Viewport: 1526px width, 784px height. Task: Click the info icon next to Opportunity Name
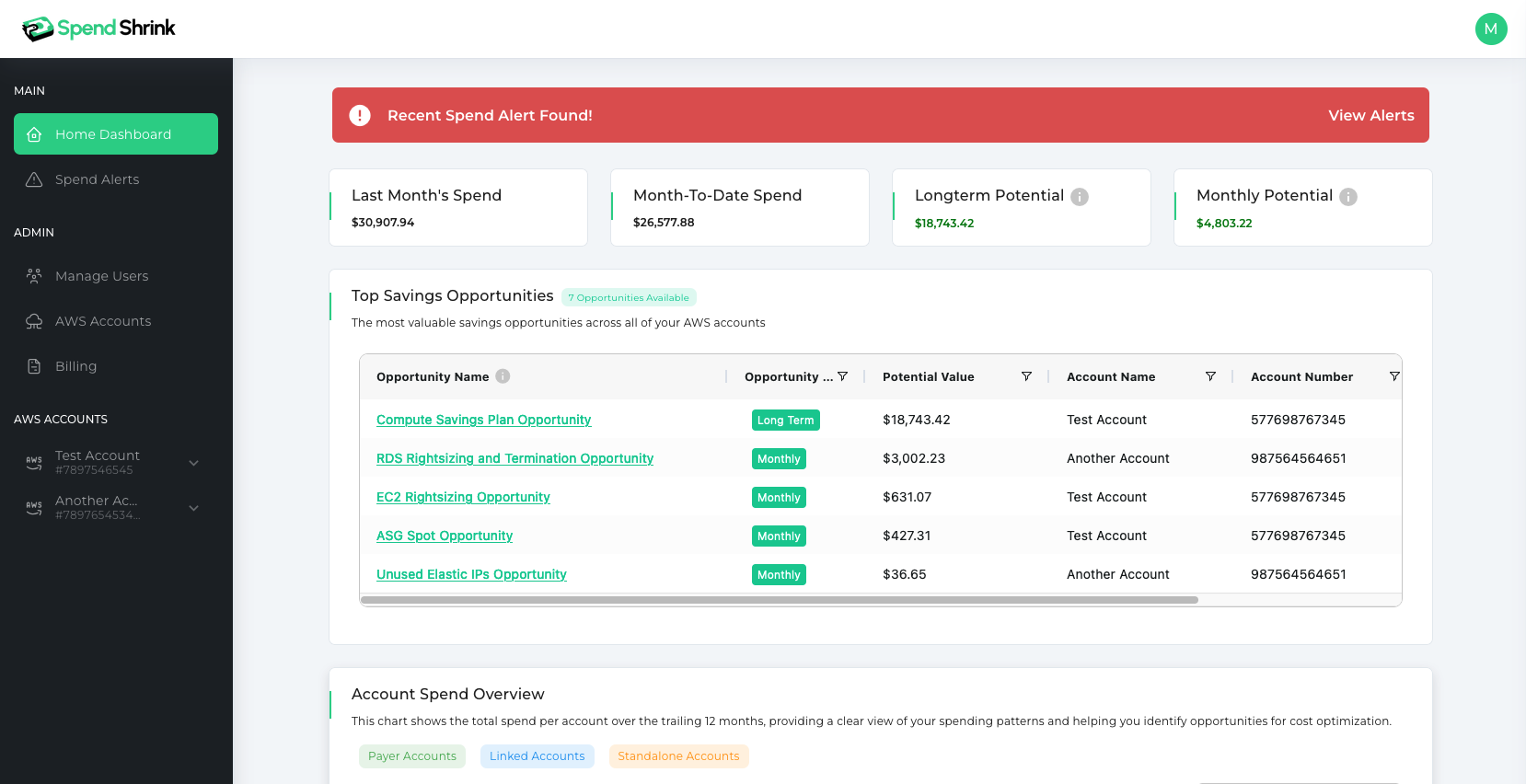pos(503,376)
